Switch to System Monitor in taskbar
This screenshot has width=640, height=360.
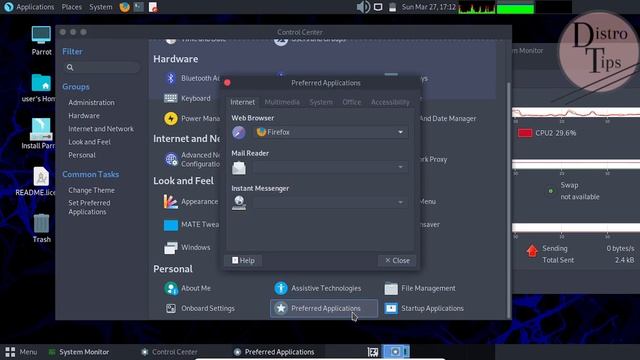[x=79, y=352]
